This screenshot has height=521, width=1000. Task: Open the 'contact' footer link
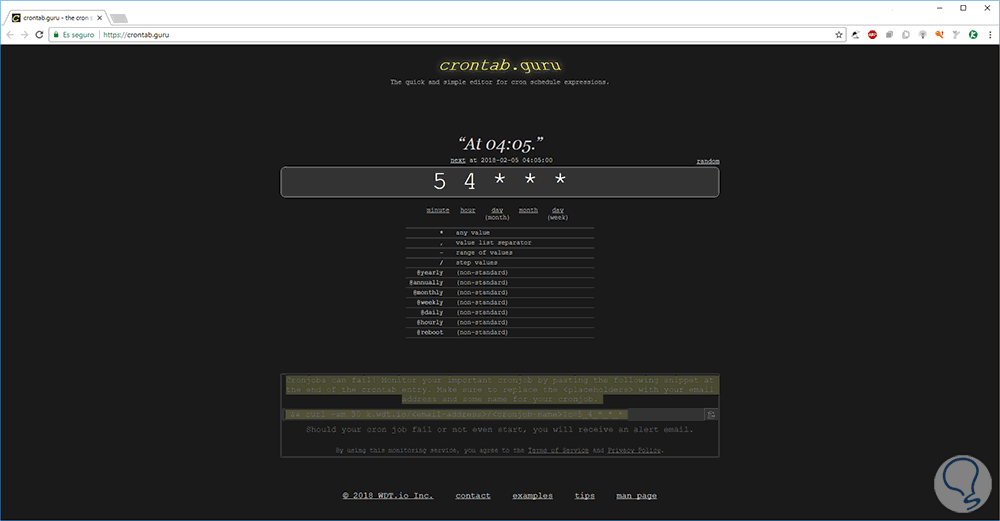(x=473, y=495)
